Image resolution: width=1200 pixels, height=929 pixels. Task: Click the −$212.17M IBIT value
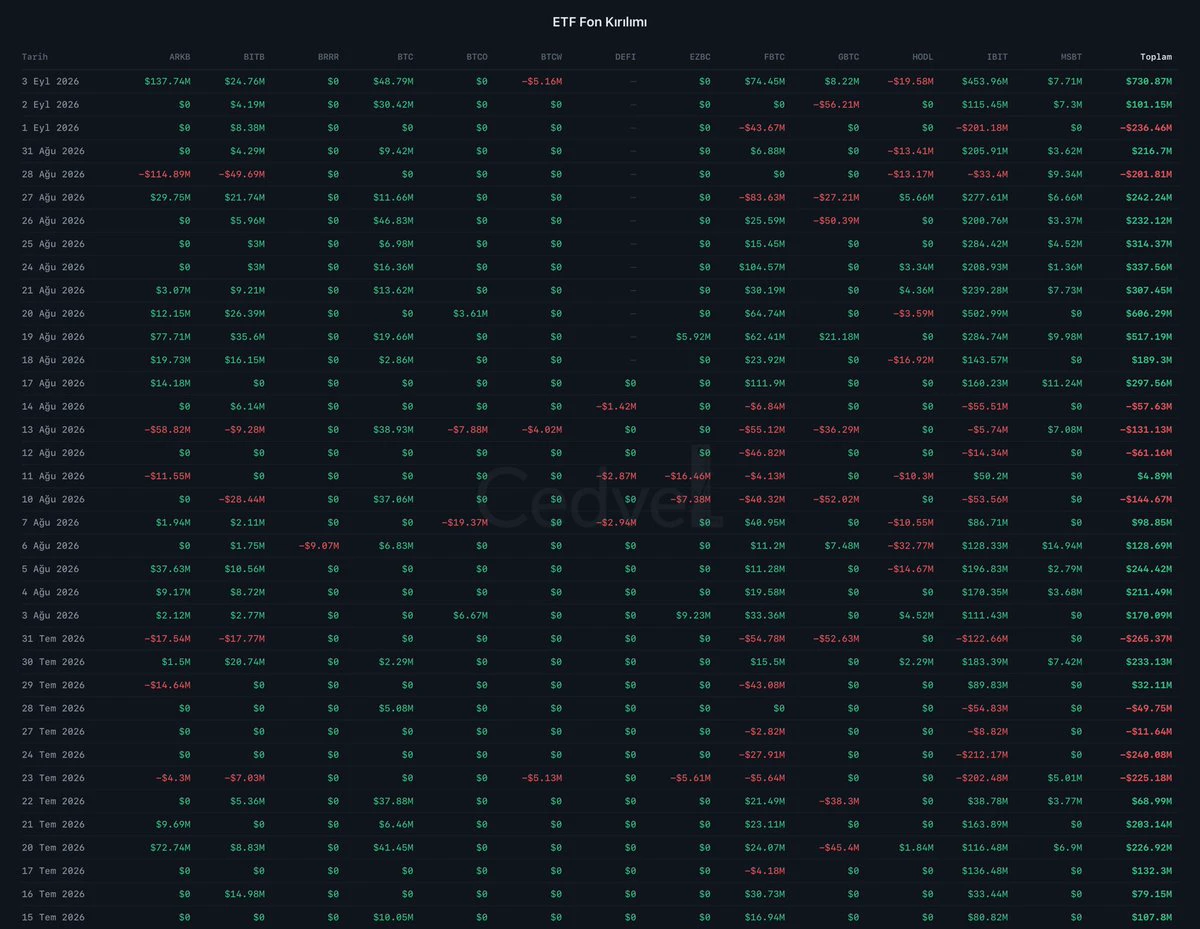tap(981, 755)
